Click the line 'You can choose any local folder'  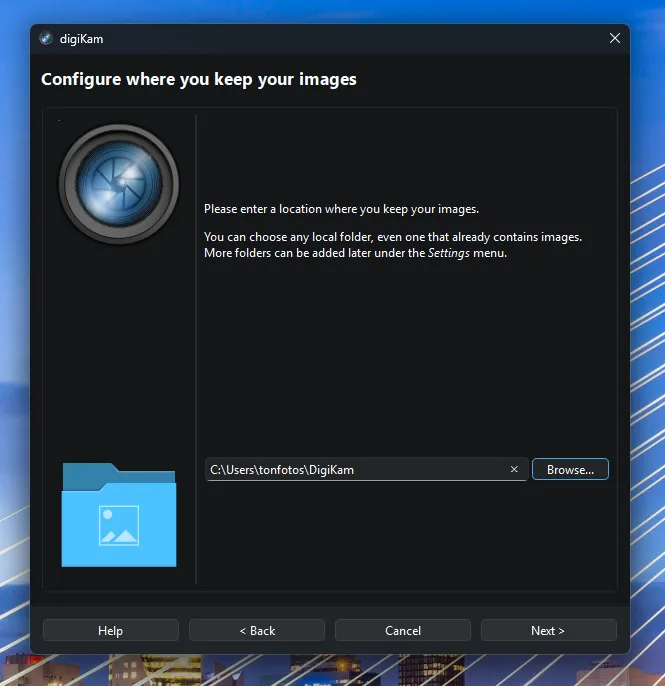(x=393, y=237)
